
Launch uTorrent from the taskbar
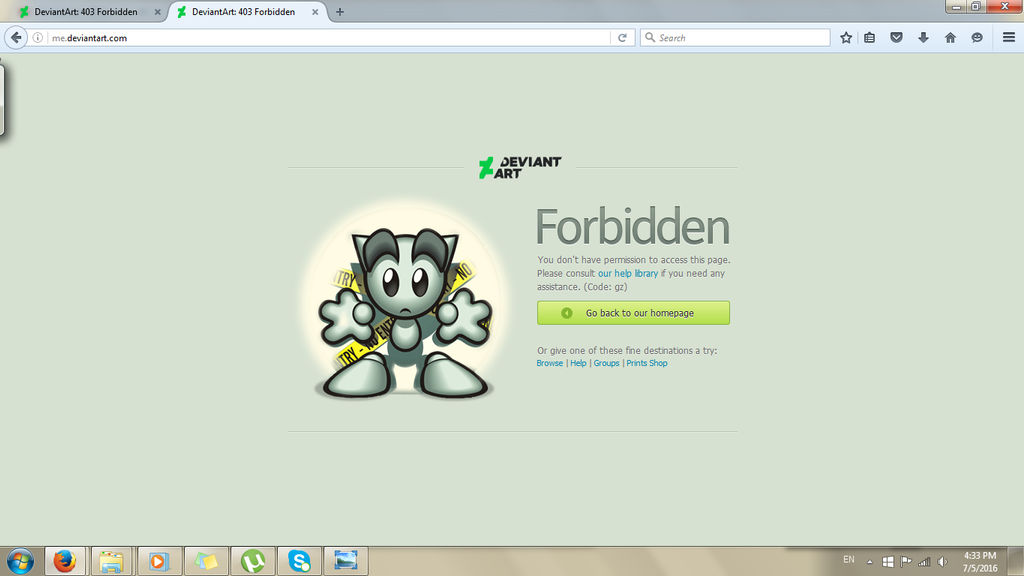pos(253,560)
